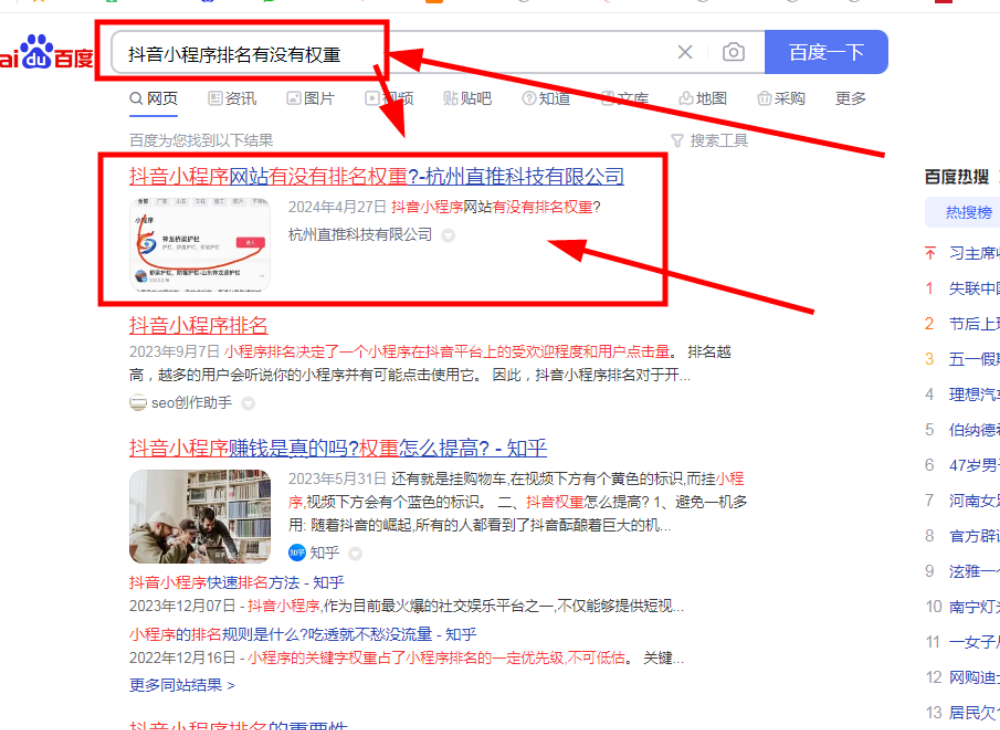Viewport: 1000px width, 730px height.
Task: Open result 抖音小程序赚钱是真的吗?权重怎么提高? - 知乎
Action: pos(338,448)
